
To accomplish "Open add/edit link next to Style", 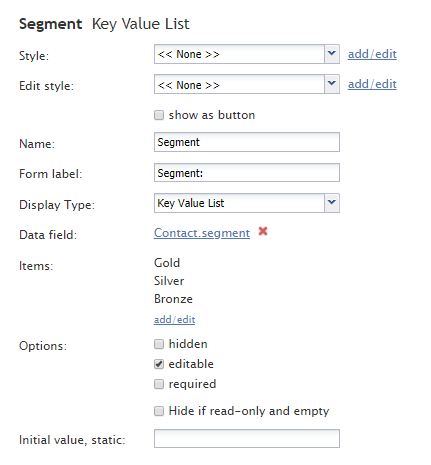I will [372, 54].
